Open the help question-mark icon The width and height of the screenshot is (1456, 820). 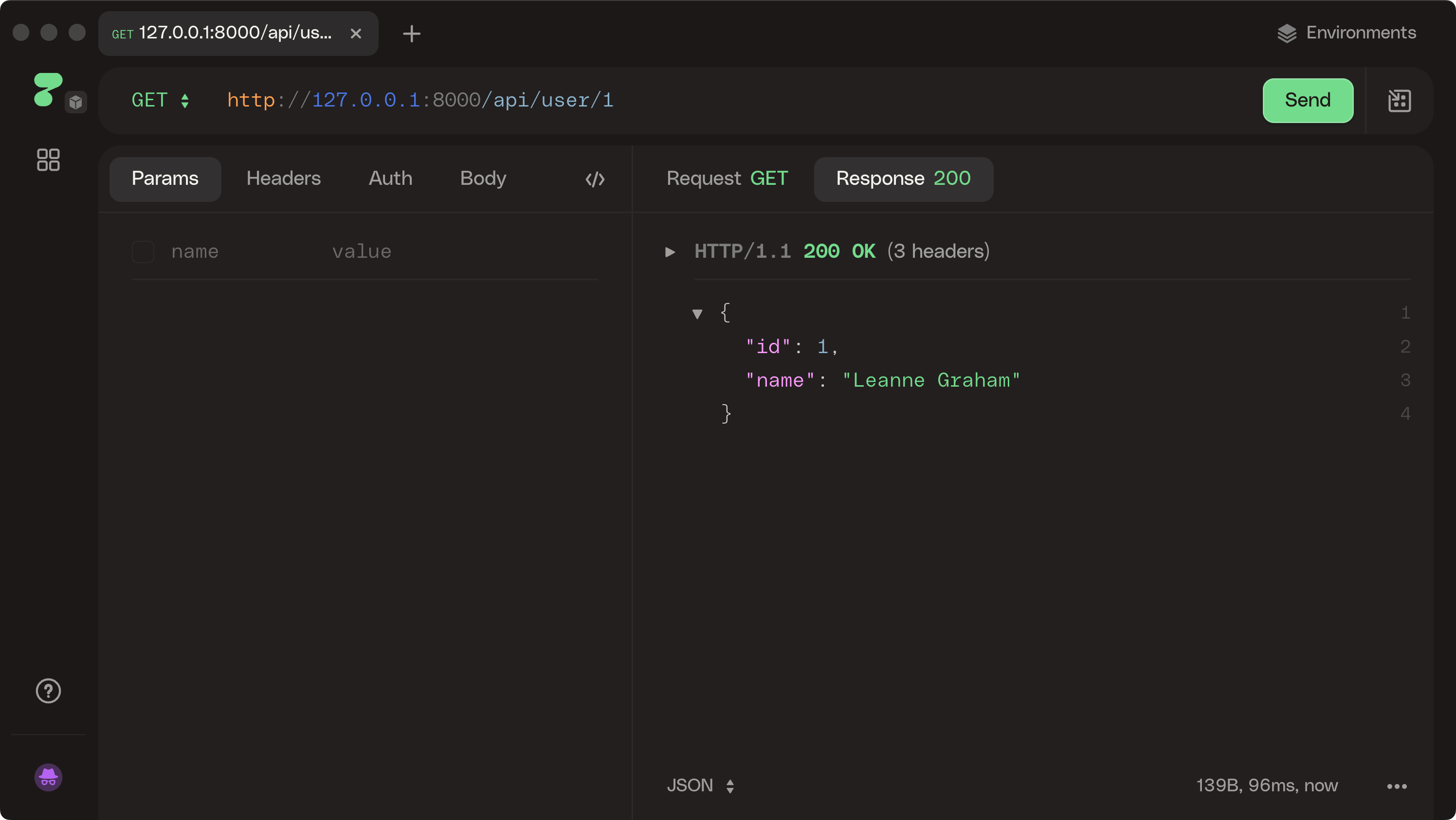point(48,691)
